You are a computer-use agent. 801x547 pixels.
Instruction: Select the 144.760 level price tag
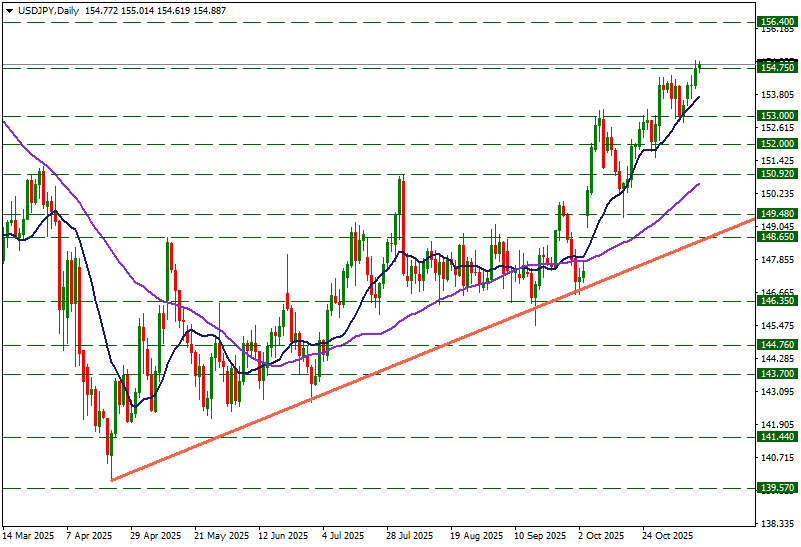776,345
